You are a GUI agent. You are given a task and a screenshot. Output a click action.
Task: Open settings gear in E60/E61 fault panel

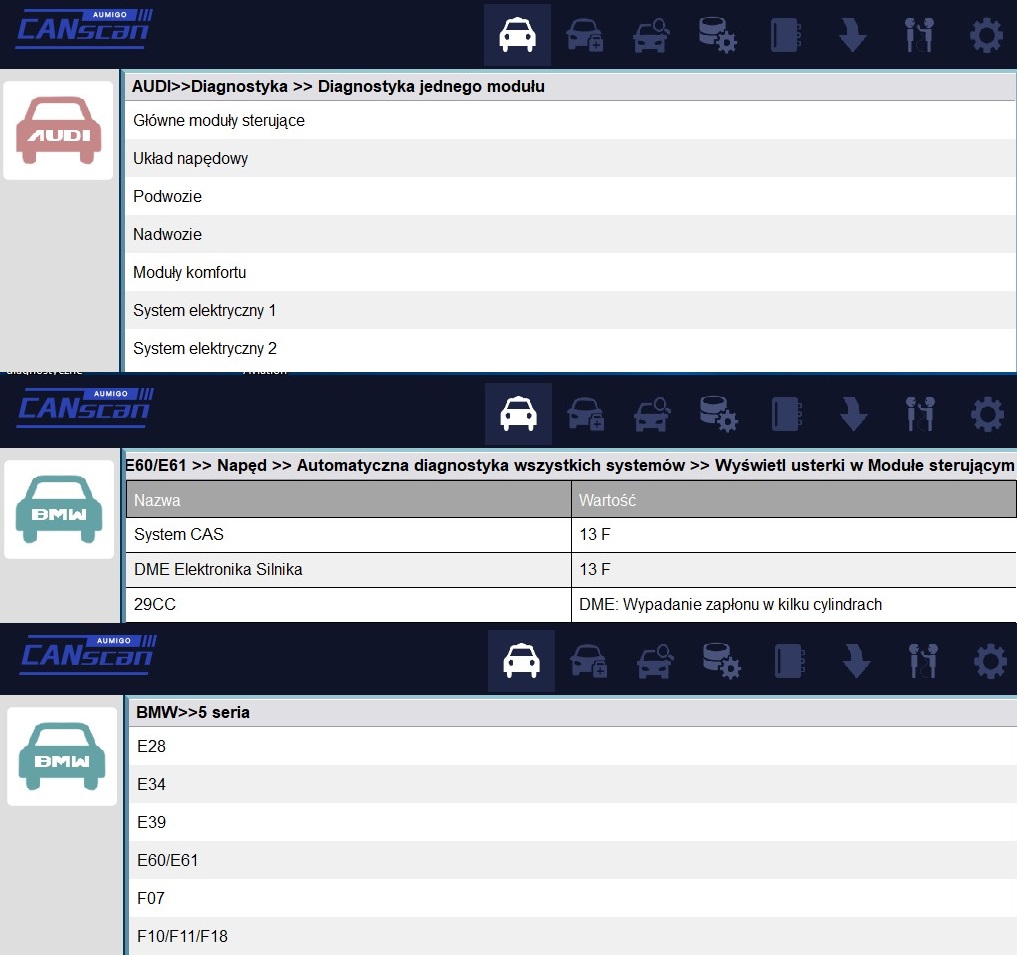pyautogui.click(x=987, y=414)
